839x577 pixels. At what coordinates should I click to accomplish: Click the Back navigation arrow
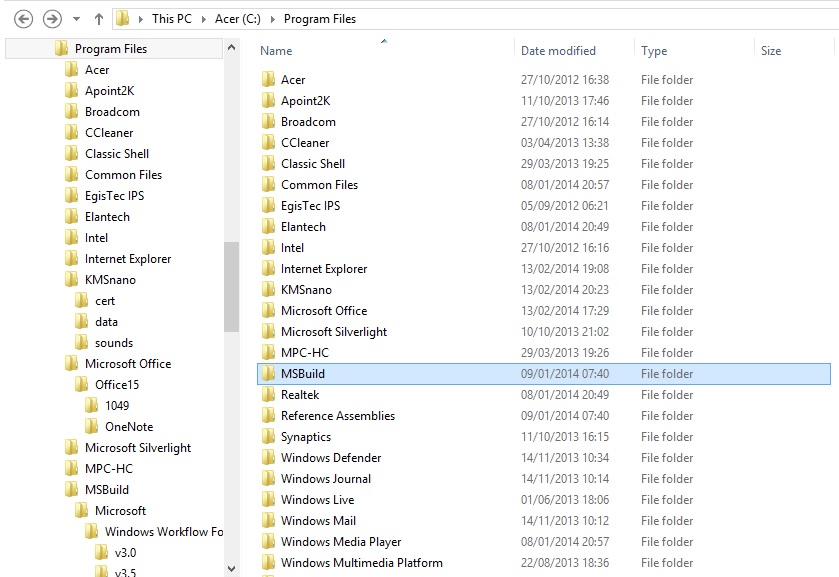(23, 19)
